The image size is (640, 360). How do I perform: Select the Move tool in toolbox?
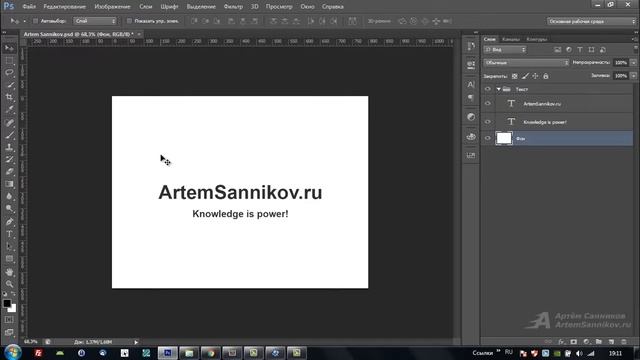pos(9,49)
